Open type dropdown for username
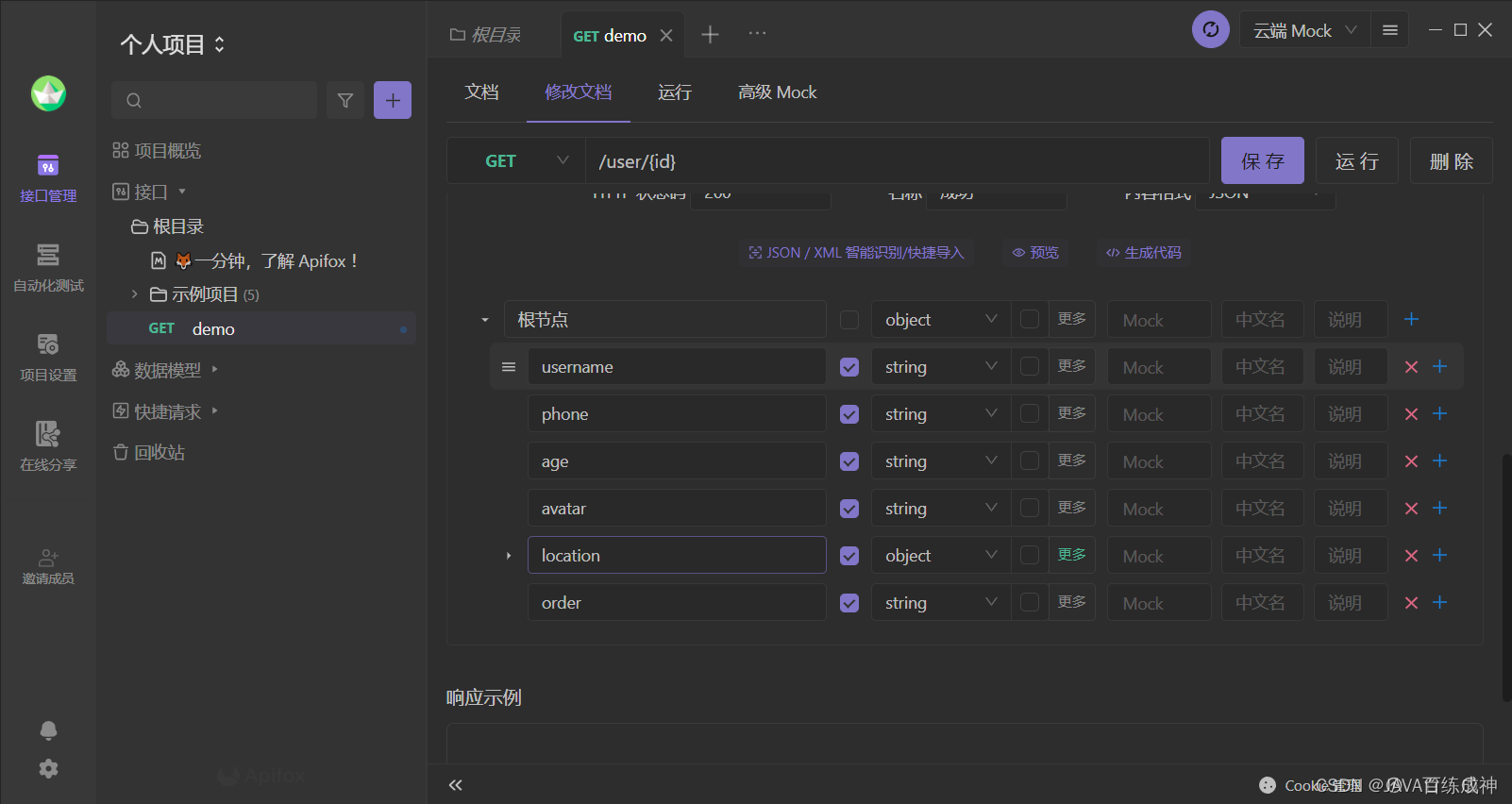Screen dimensions: 1512x804 940,366
